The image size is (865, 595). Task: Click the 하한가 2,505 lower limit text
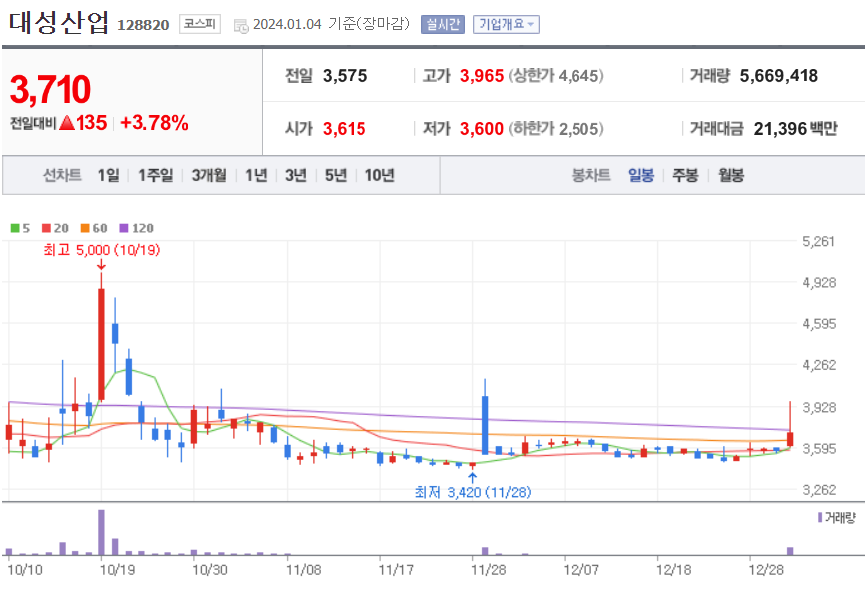[556, 129]
